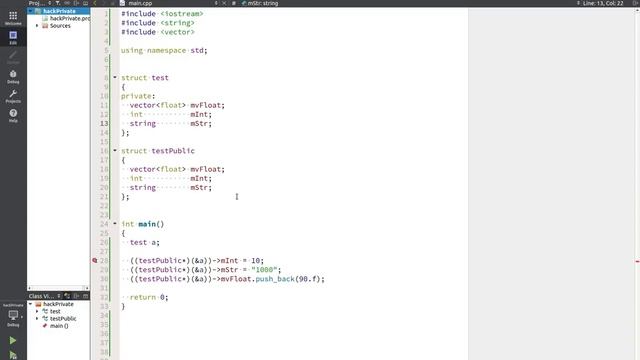Split the Class View side pane

[x=76, y=296]
